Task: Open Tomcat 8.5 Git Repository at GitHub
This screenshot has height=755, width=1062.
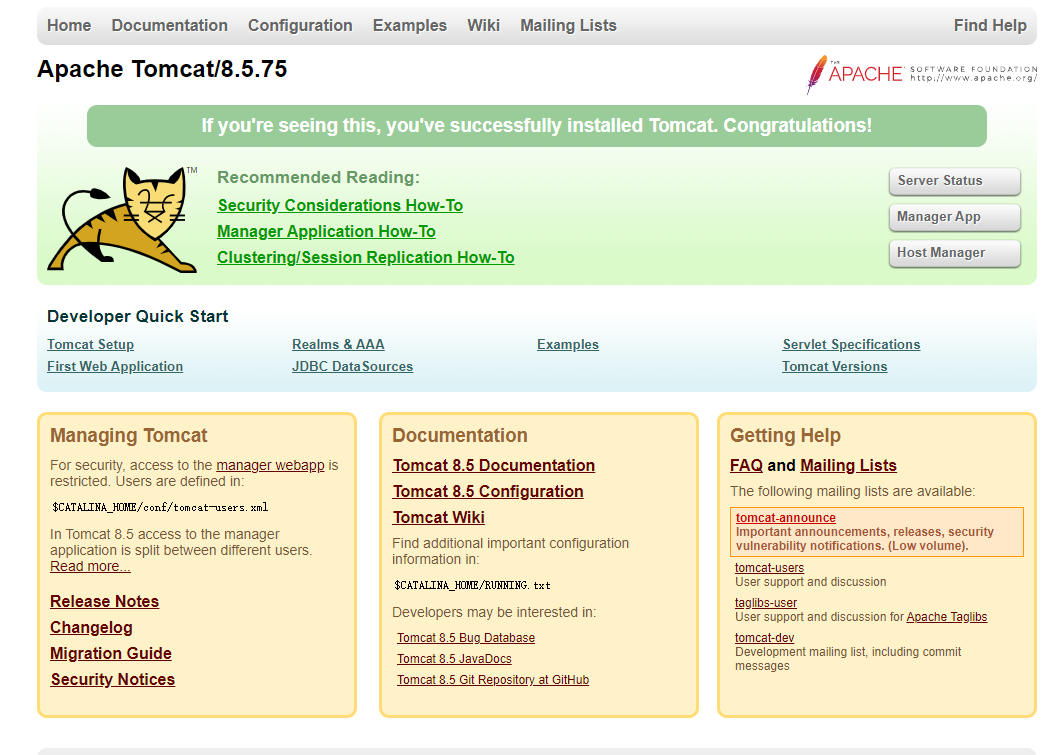Action: pyautogui.click(x=493, y=680)
